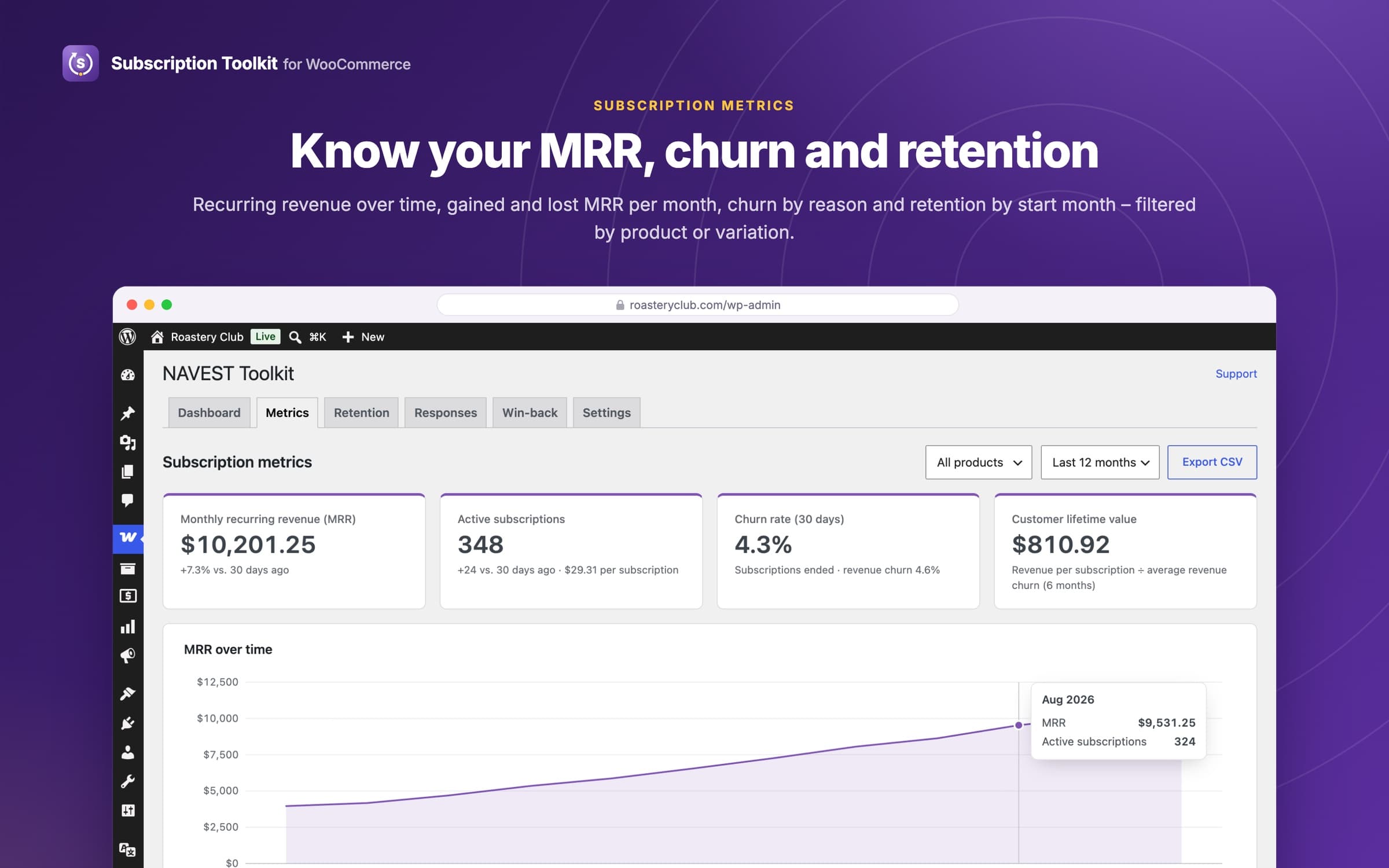Screen dimensions: 1389x868
Task: Click the $810.92 lifetime value figure
Action: (1060, 545)
